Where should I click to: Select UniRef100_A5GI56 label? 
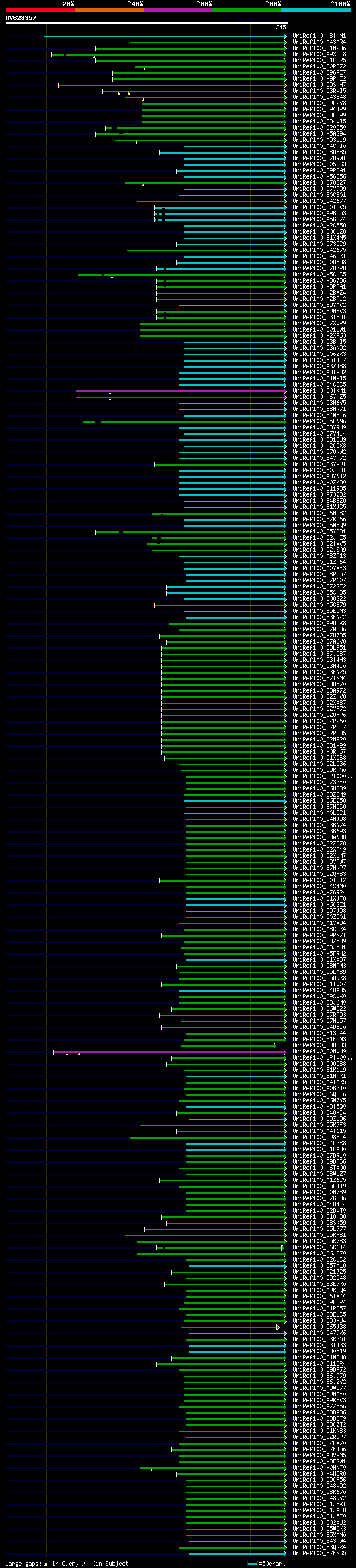pos(319,177)
